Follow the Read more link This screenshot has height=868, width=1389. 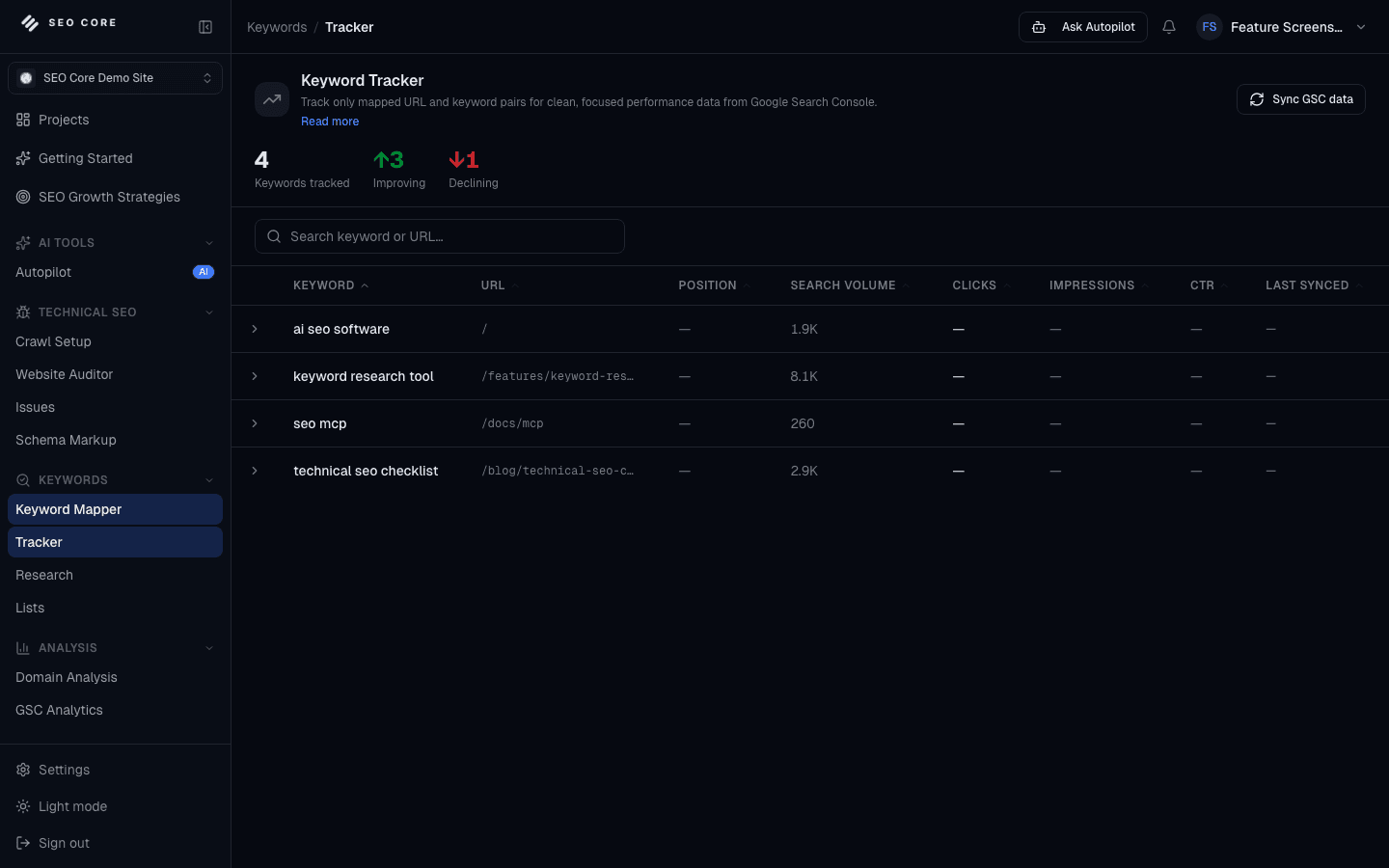tap(330, 122)
